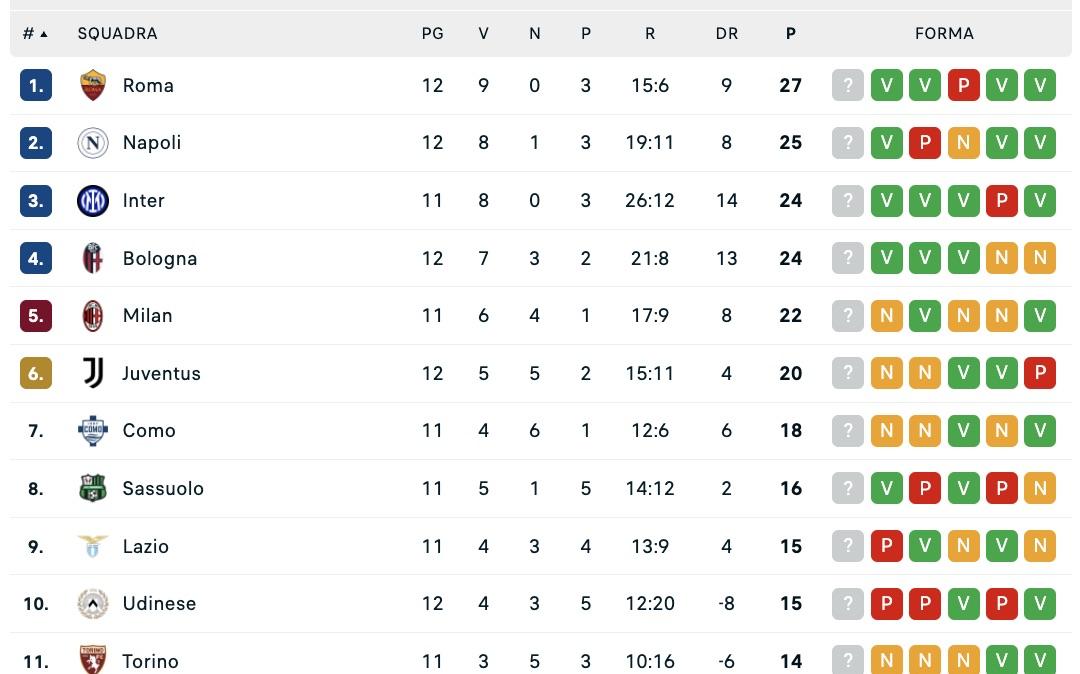Click the Torino bull crest
Viewport: 1080px width, 674px height.
[x=92, y=660]
